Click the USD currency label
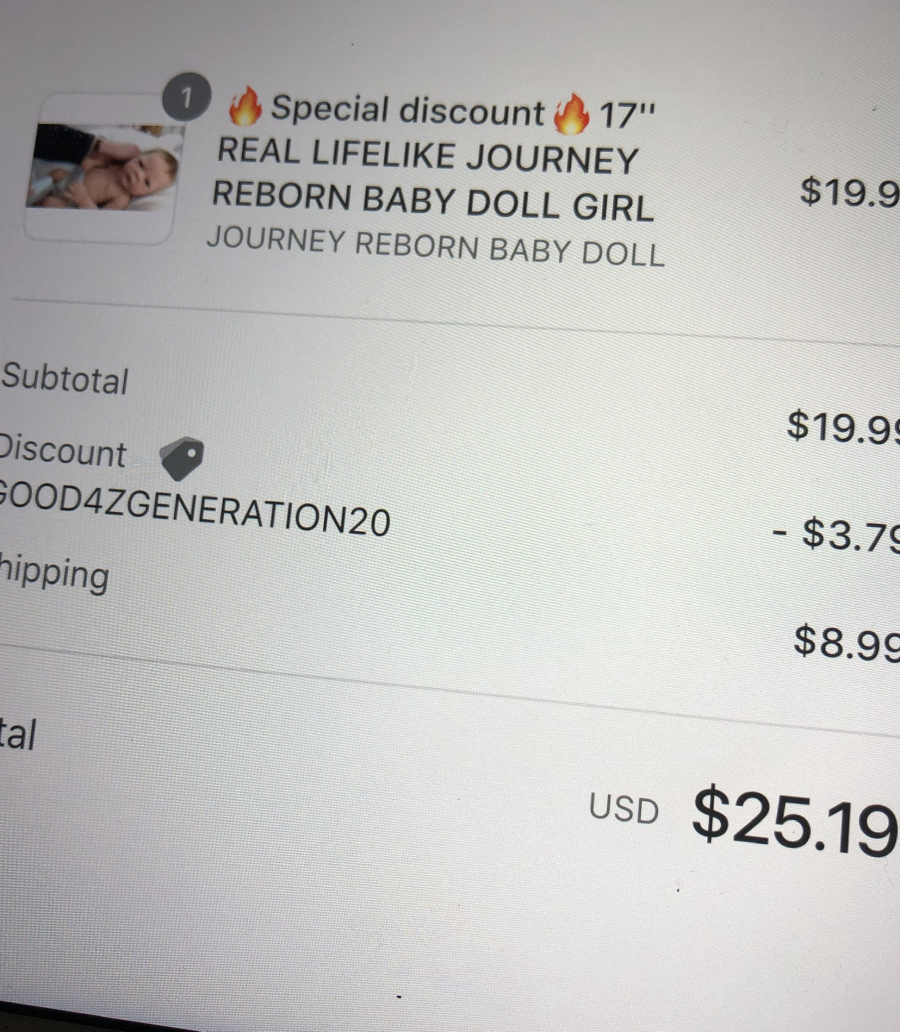This screenshot has height=1032, width=900. tap(623, 808)
